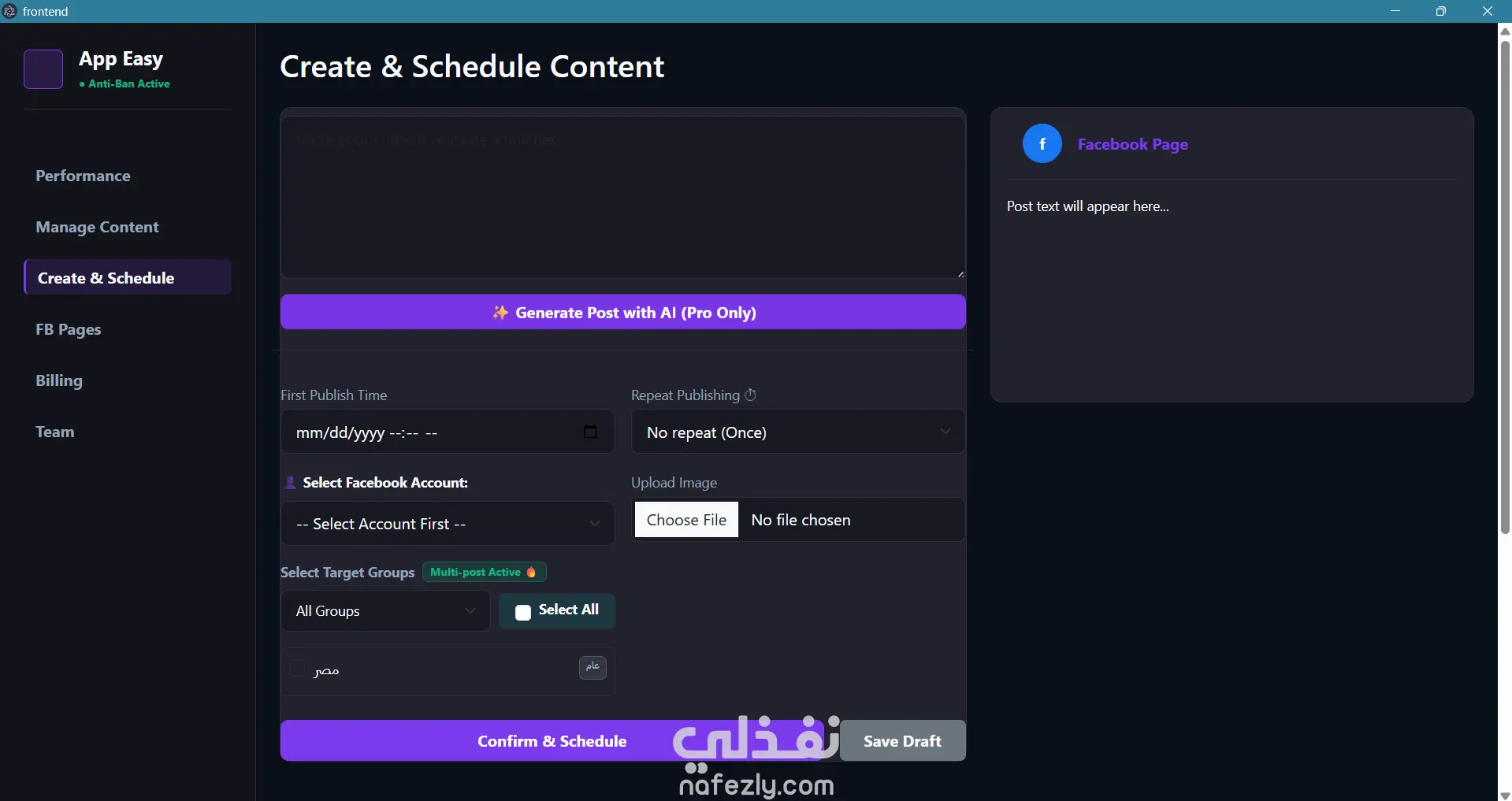Generate Post with AI
This screenshot has width=1512, height=801.
pos(623,312)
